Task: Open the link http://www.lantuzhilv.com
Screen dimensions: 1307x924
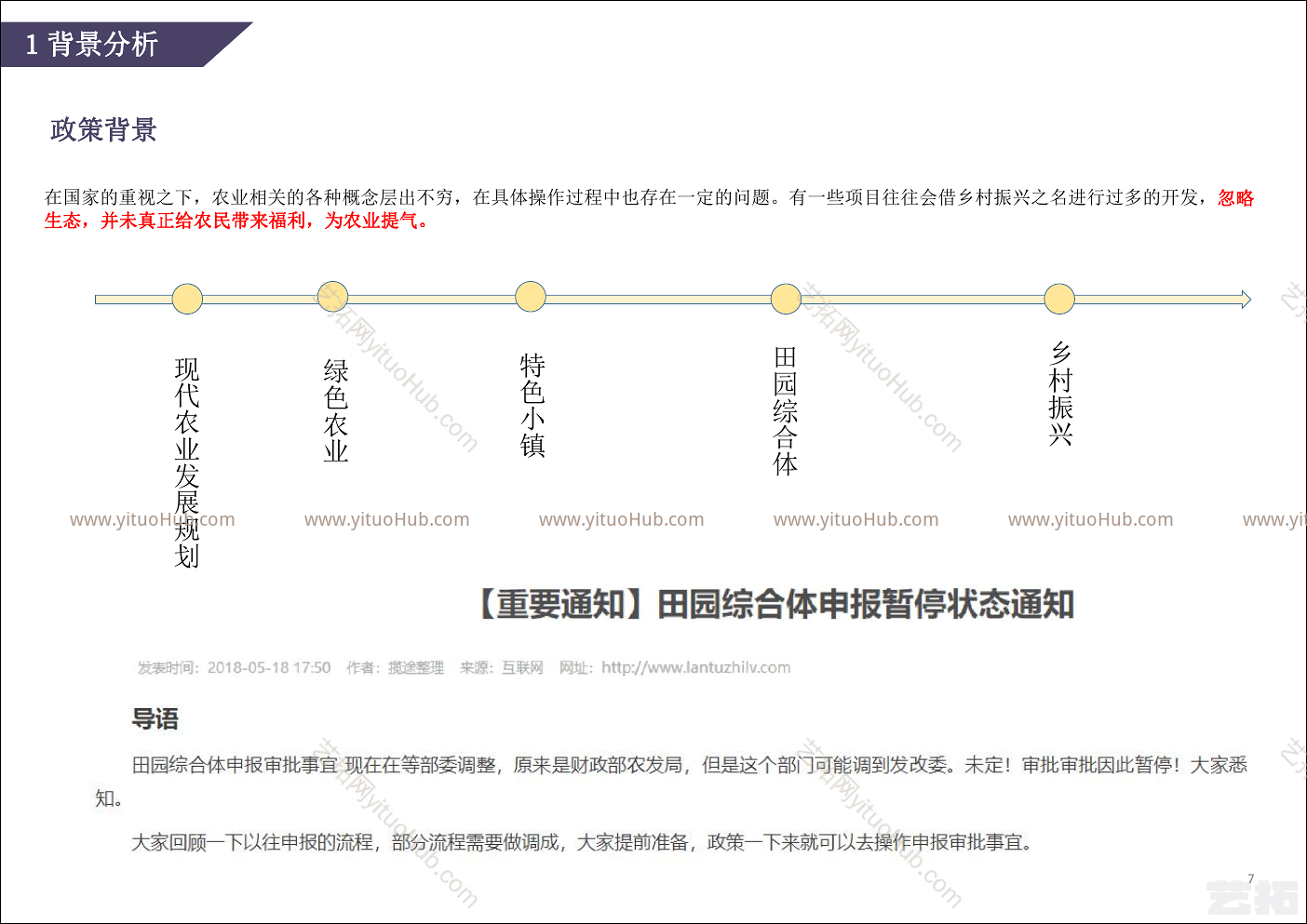Action: (x=695, y=667)
